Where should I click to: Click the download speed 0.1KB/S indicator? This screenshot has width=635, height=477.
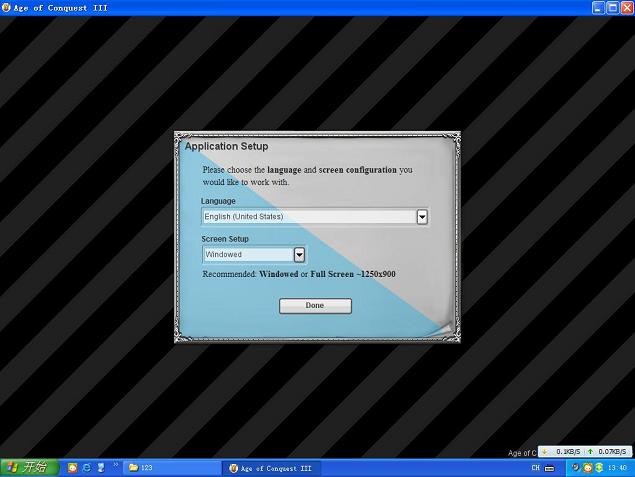[562, 451]
